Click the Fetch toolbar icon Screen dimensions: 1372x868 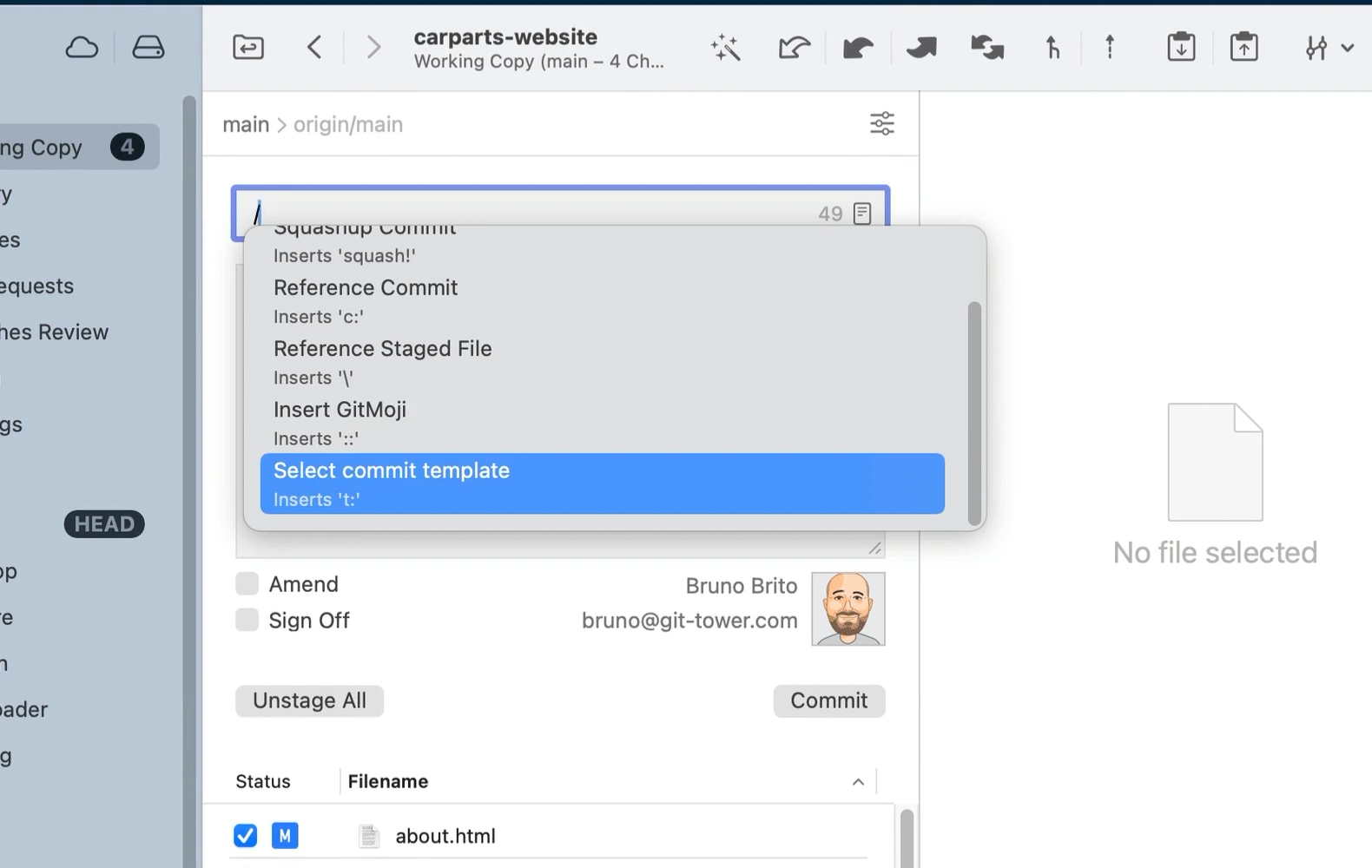click(x=794, y=47)
